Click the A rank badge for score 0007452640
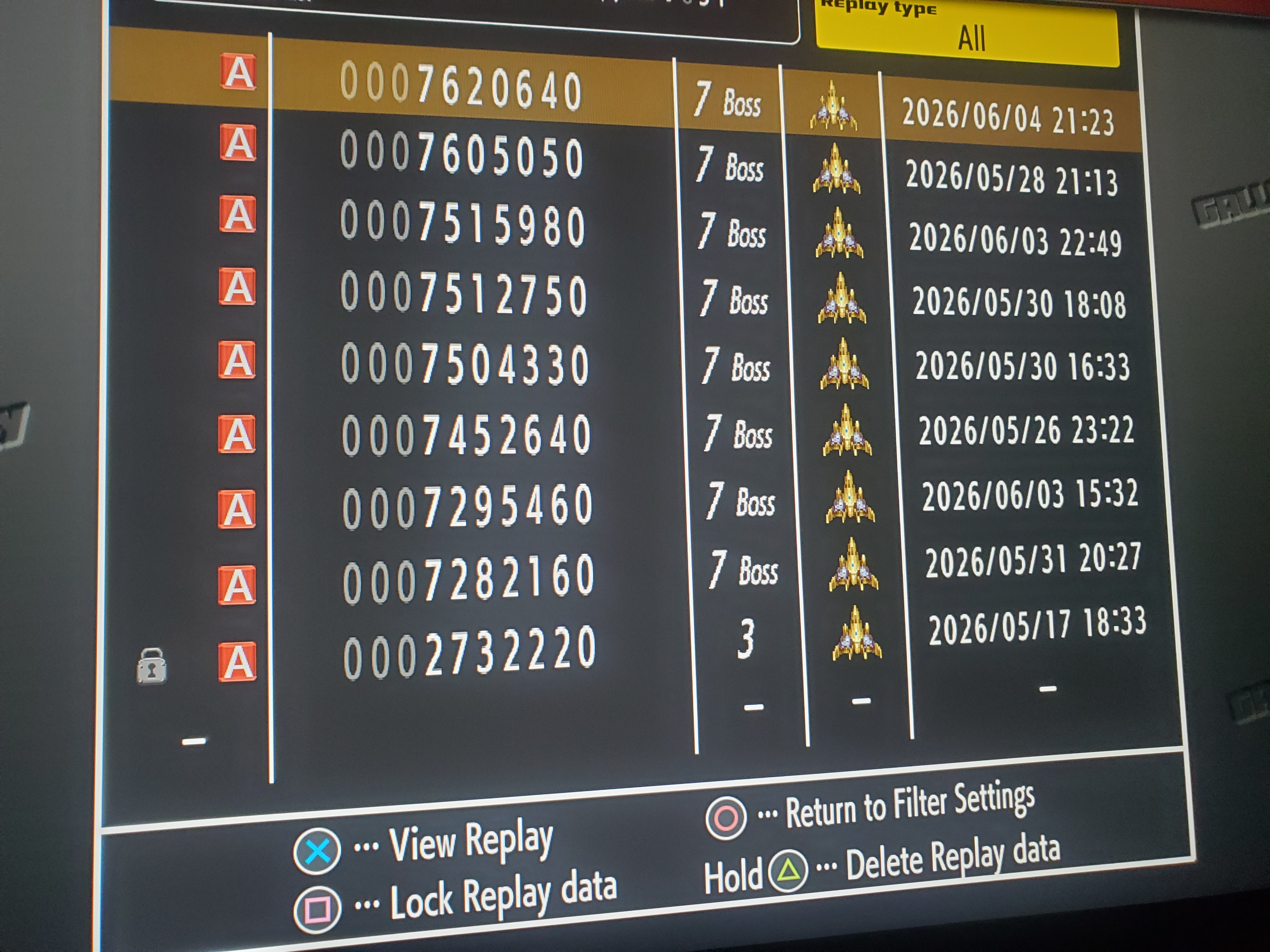Viewport: 1270px width, 952px height. [237, 434]
